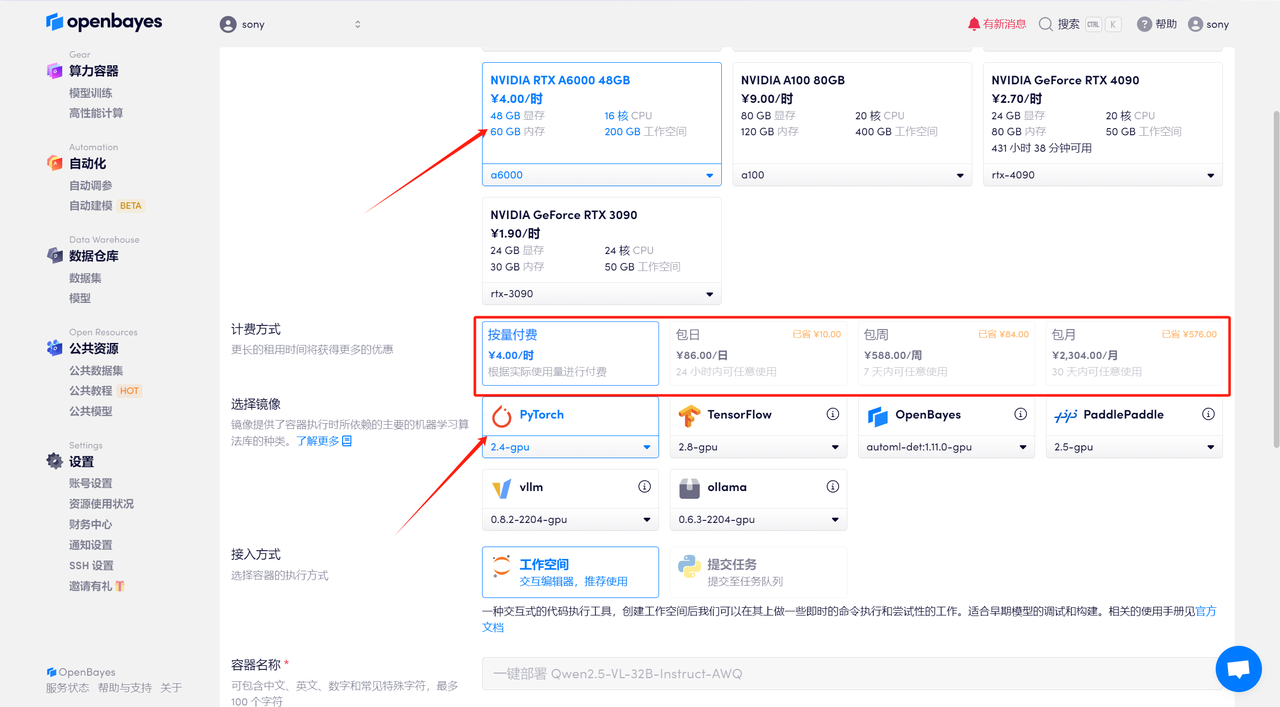Open the notification bell for new messages
This screenshot has height=707, width=1280.
pyautogui.click(x=974, y=24)
